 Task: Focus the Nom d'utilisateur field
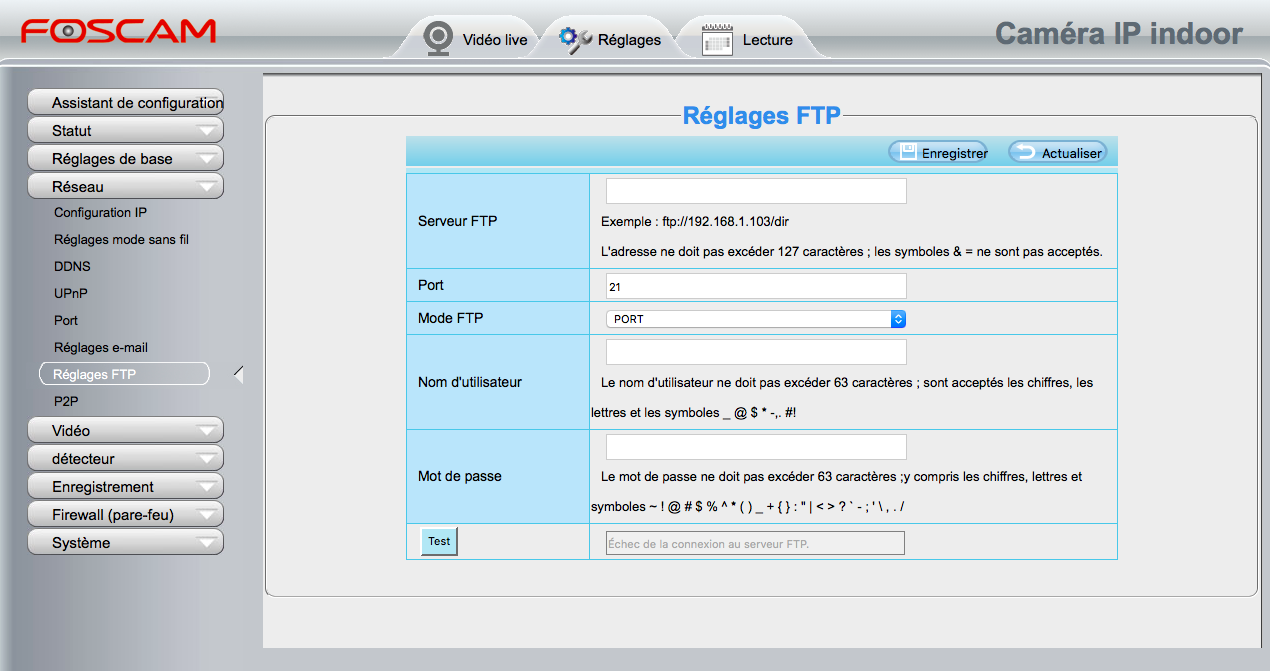tap(756, 352)
